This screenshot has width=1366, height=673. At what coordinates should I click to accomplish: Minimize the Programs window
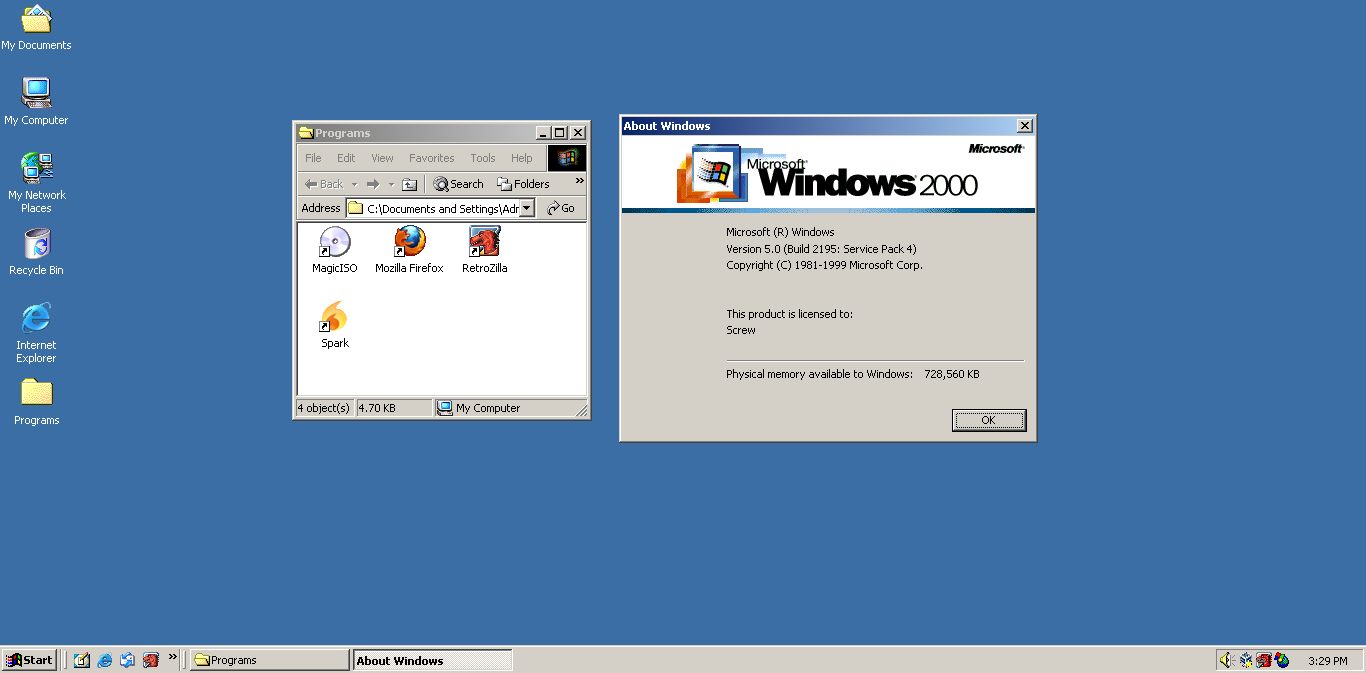(x=543, y=133)
